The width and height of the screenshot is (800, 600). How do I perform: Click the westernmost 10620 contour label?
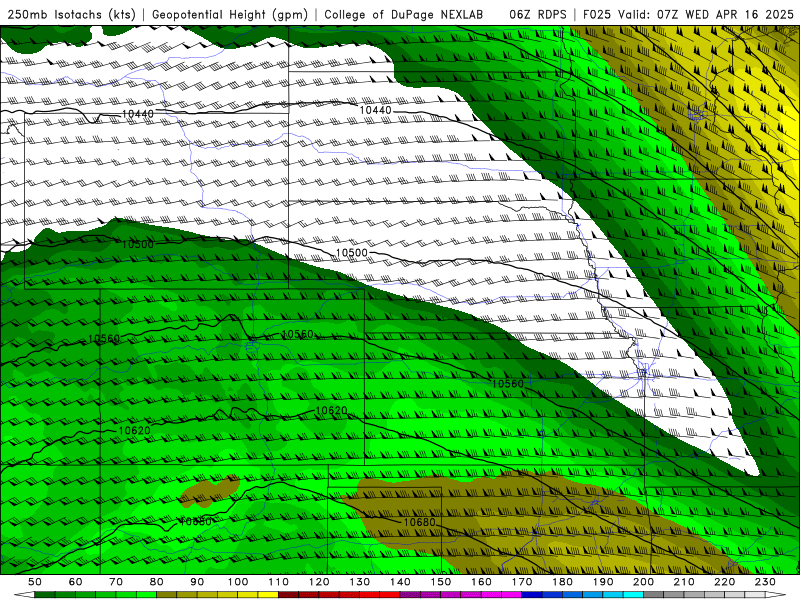point(135,430)
